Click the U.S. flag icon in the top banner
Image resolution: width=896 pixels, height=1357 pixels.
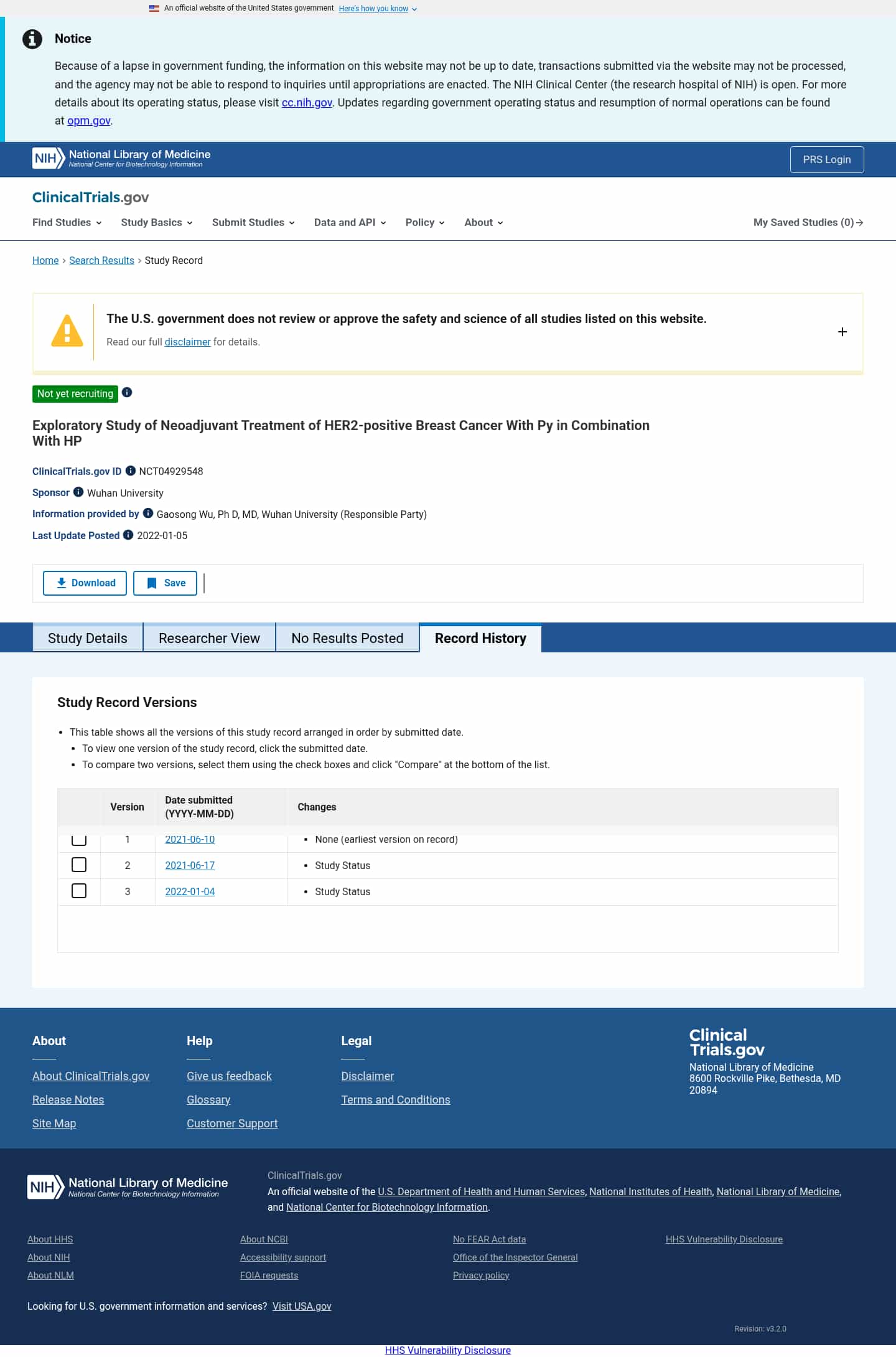(154, 8)
